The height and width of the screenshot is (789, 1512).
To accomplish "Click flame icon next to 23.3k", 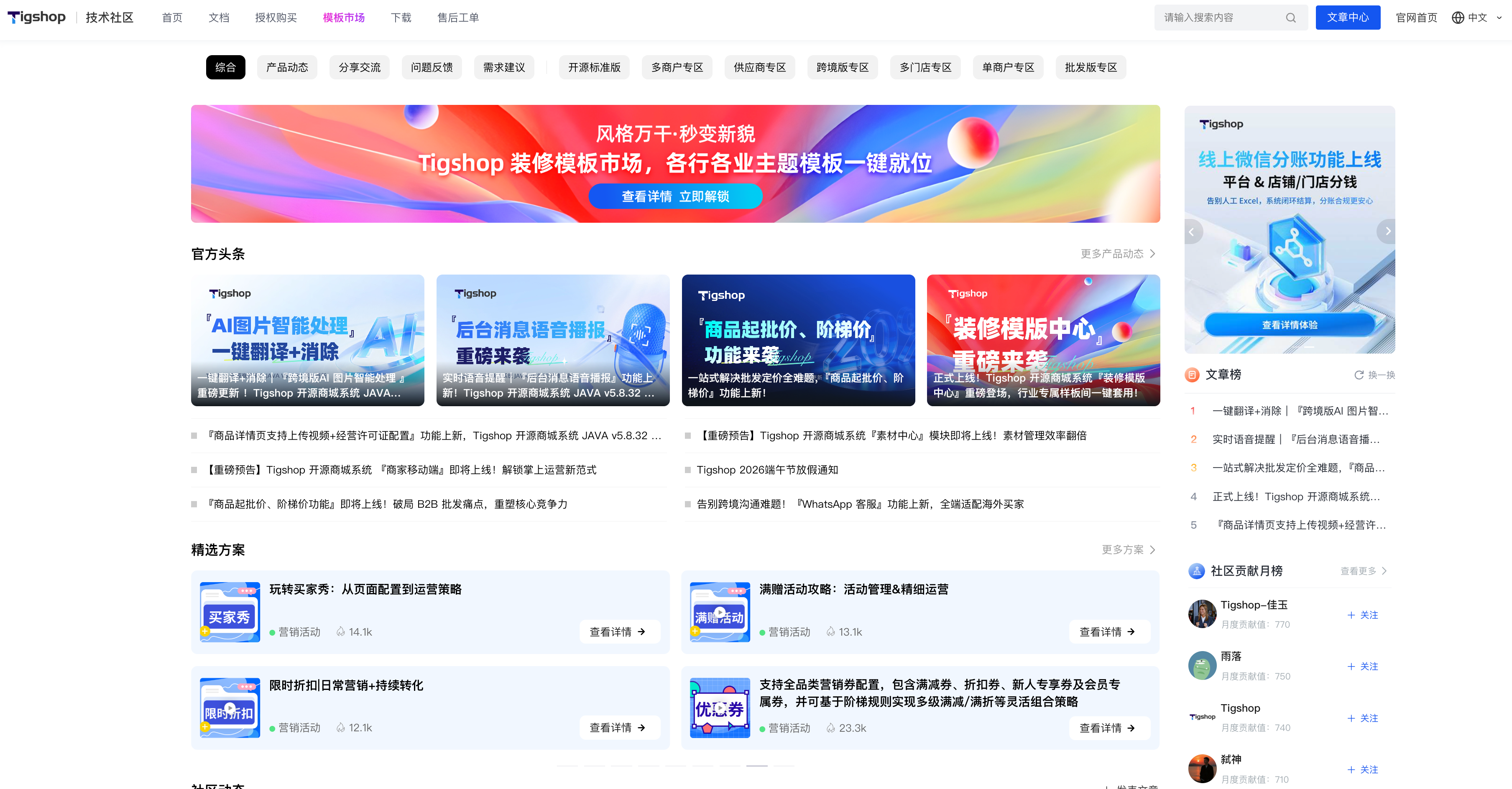I will [x=830, y=728].
